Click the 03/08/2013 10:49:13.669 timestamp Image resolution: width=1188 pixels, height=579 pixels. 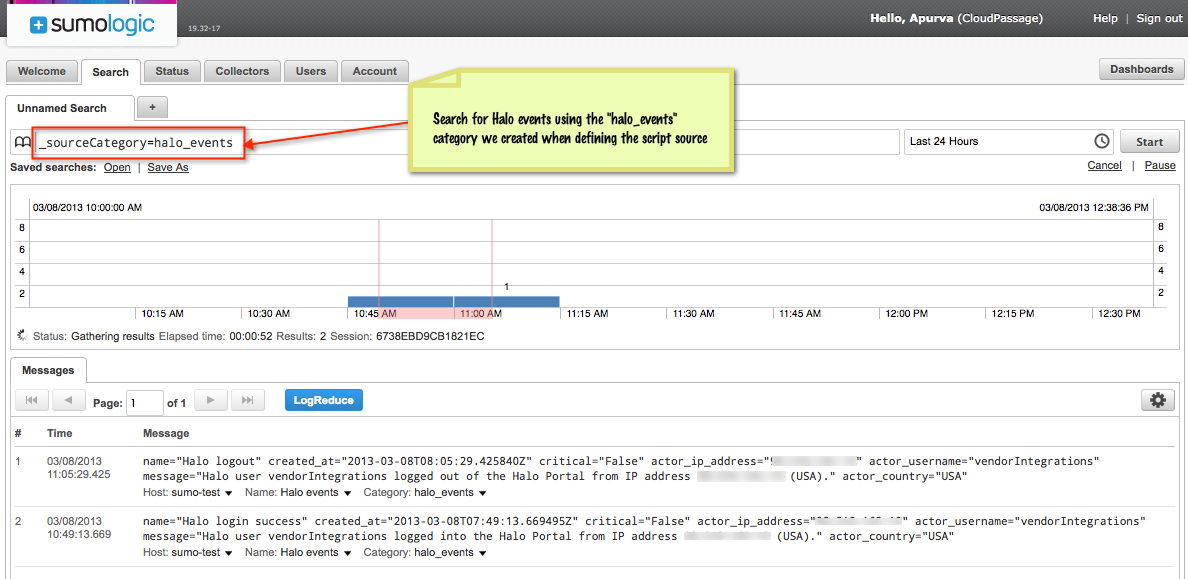click(x=79, y=527)
